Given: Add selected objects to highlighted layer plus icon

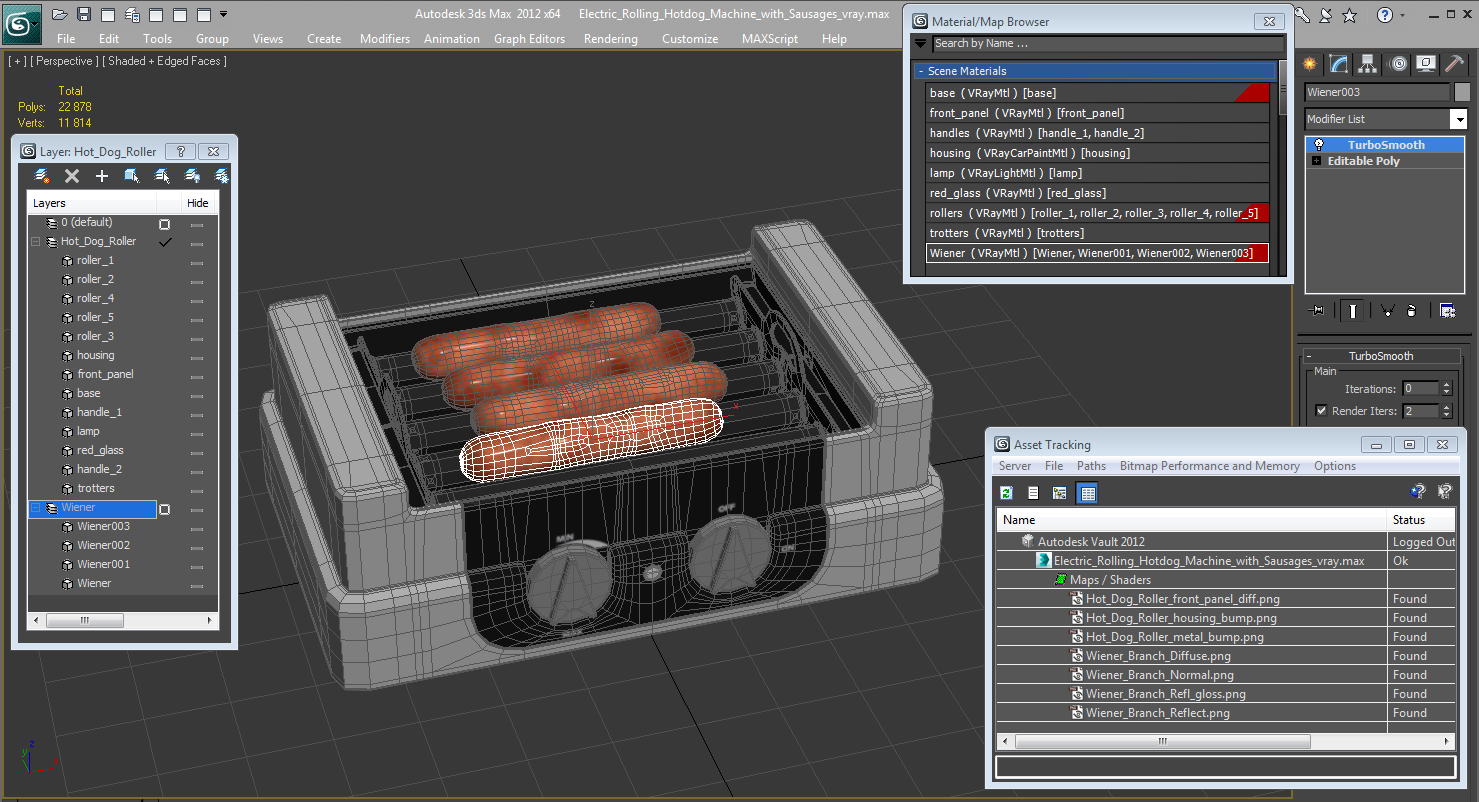Looking at the screenshot, I should [101, 176].
